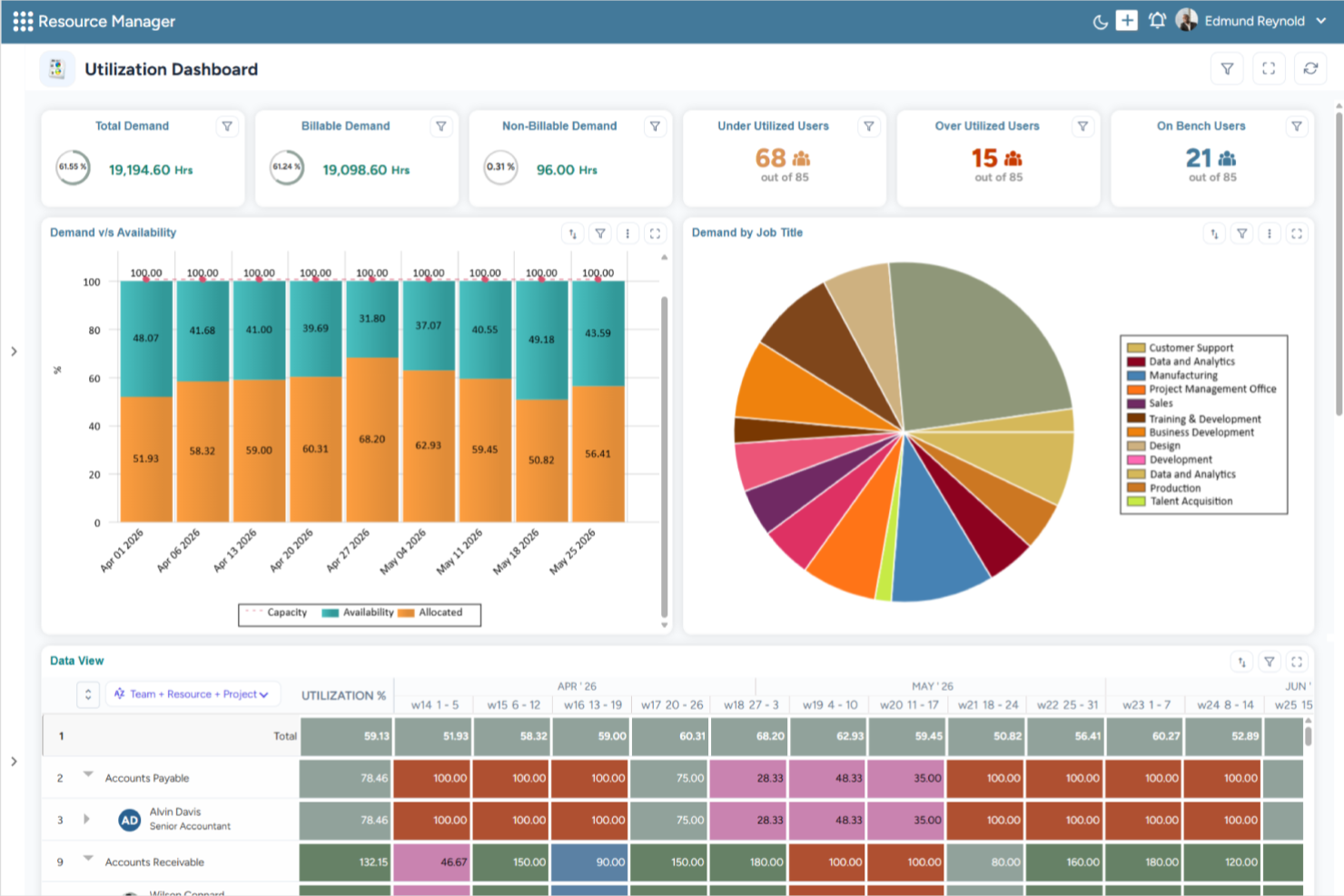Image resolution: width=1344 pixels, height=896 pixels.
Task: Click the Billable Demand 61.24% progress ring
Action: tap(287, 167)
